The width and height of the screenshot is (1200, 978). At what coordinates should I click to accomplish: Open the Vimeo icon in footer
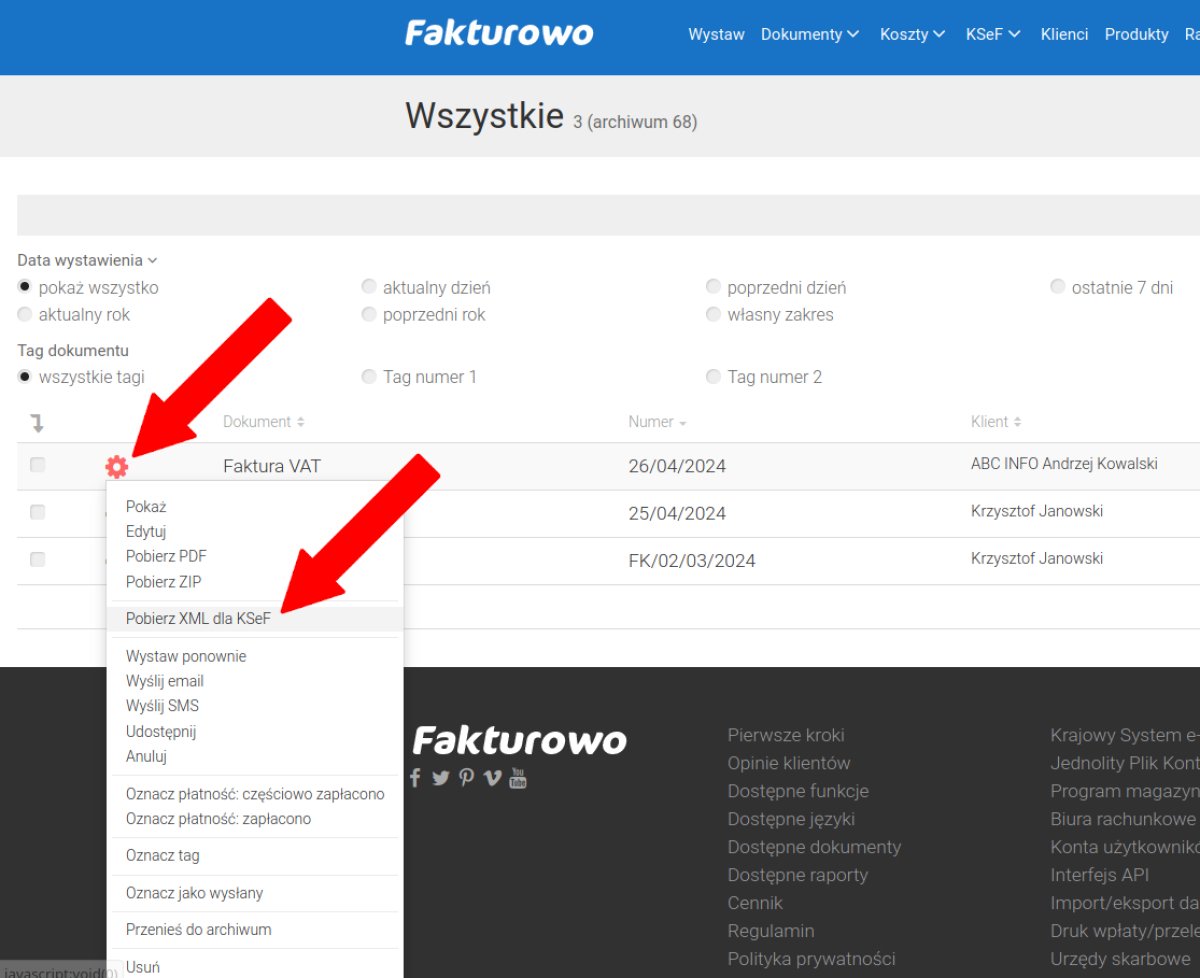tap(492, 778)
